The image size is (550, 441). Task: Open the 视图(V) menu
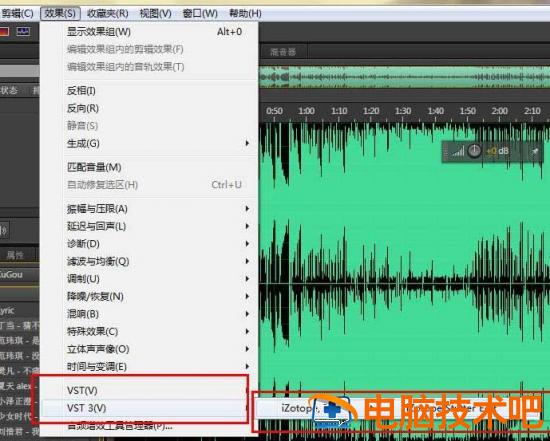point(155,14)
